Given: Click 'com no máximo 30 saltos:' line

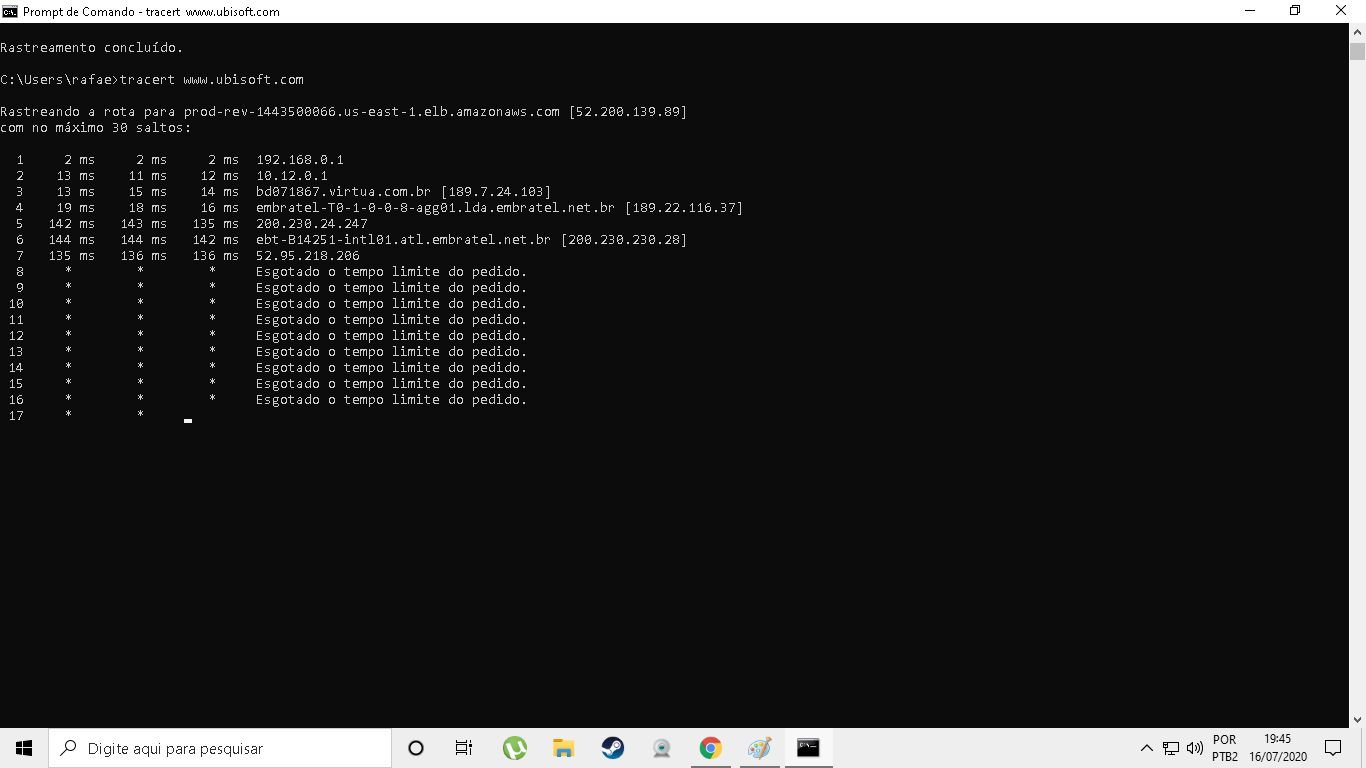Looking at the screenshot, I should point(96,127).
